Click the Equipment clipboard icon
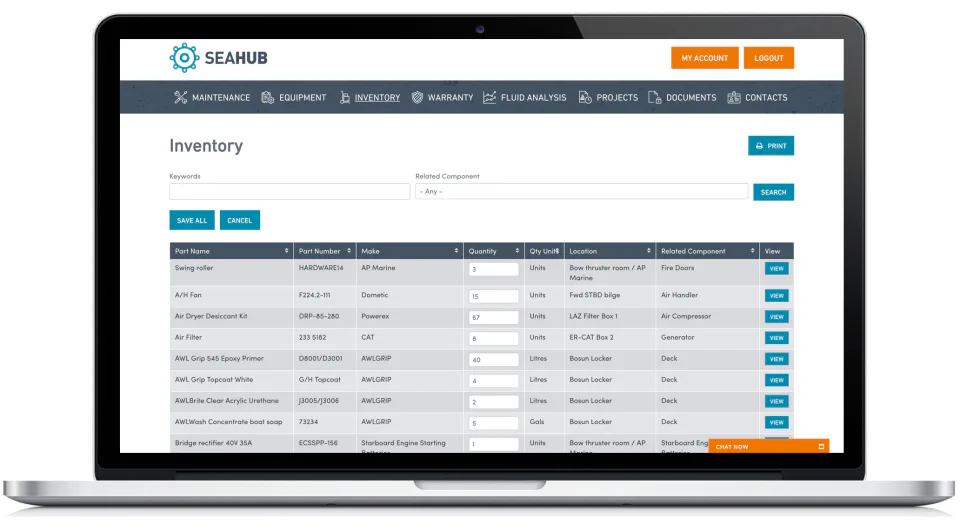Viewport: 960px width, 531px height. point(268,97)
